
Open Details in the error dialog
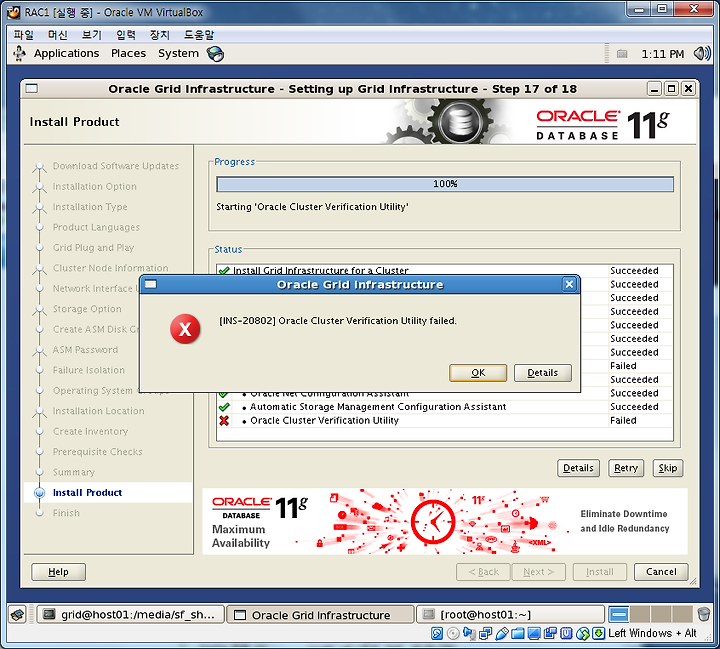click(x=542, y=372)
